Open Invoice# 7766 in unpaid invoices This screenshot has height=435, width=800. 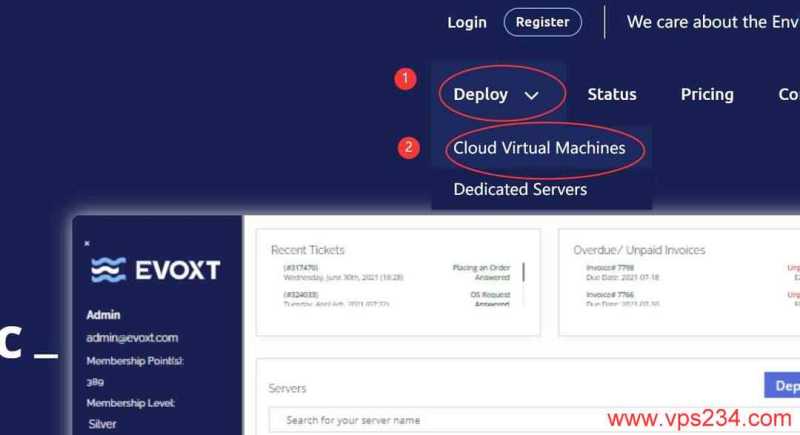tap(614, 295)
